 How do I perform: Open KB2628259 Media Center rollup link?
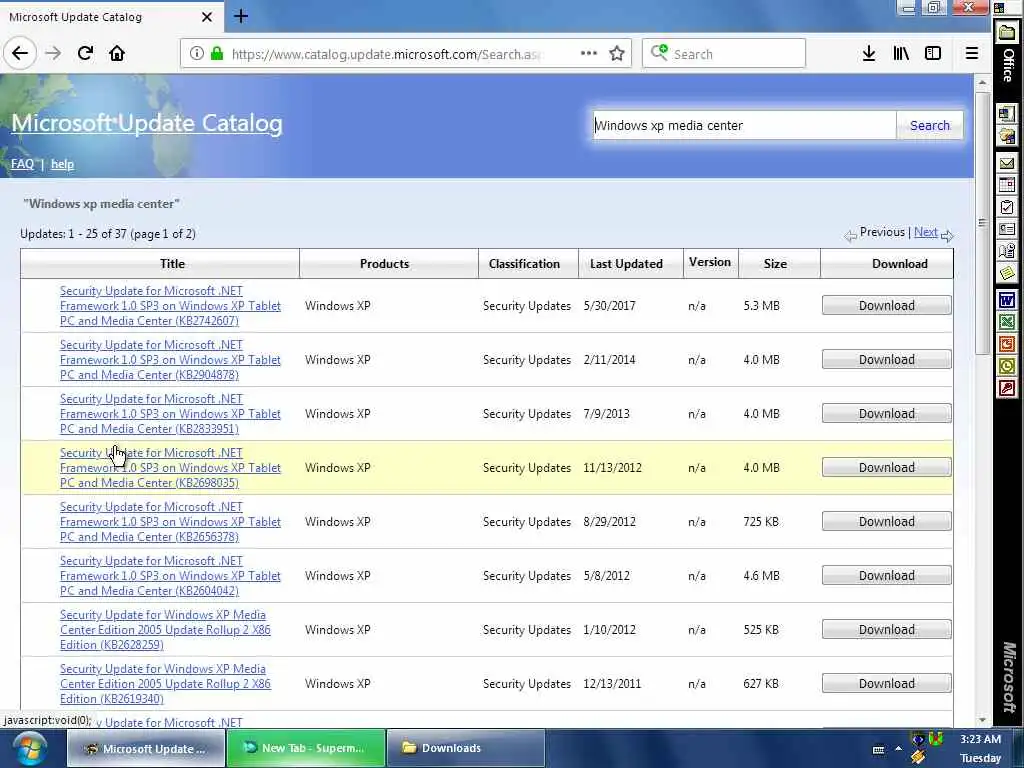point(165,630)
